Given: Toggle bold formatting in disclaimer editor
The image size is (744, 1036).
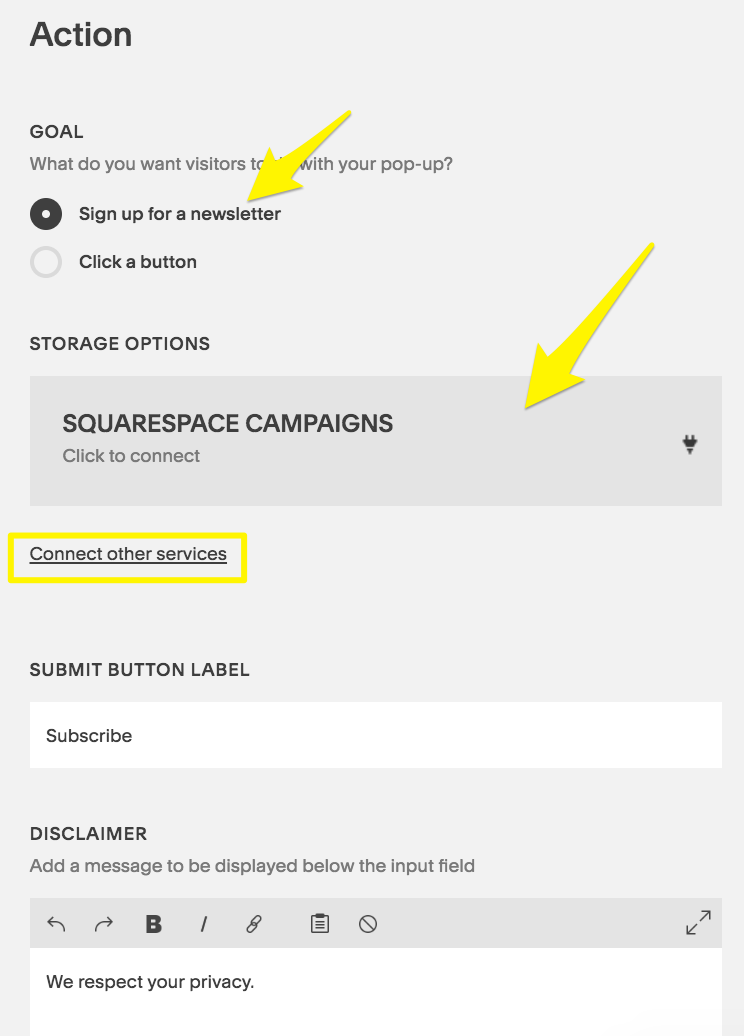Looking at the screenshot, I should [x=154, y=924].
